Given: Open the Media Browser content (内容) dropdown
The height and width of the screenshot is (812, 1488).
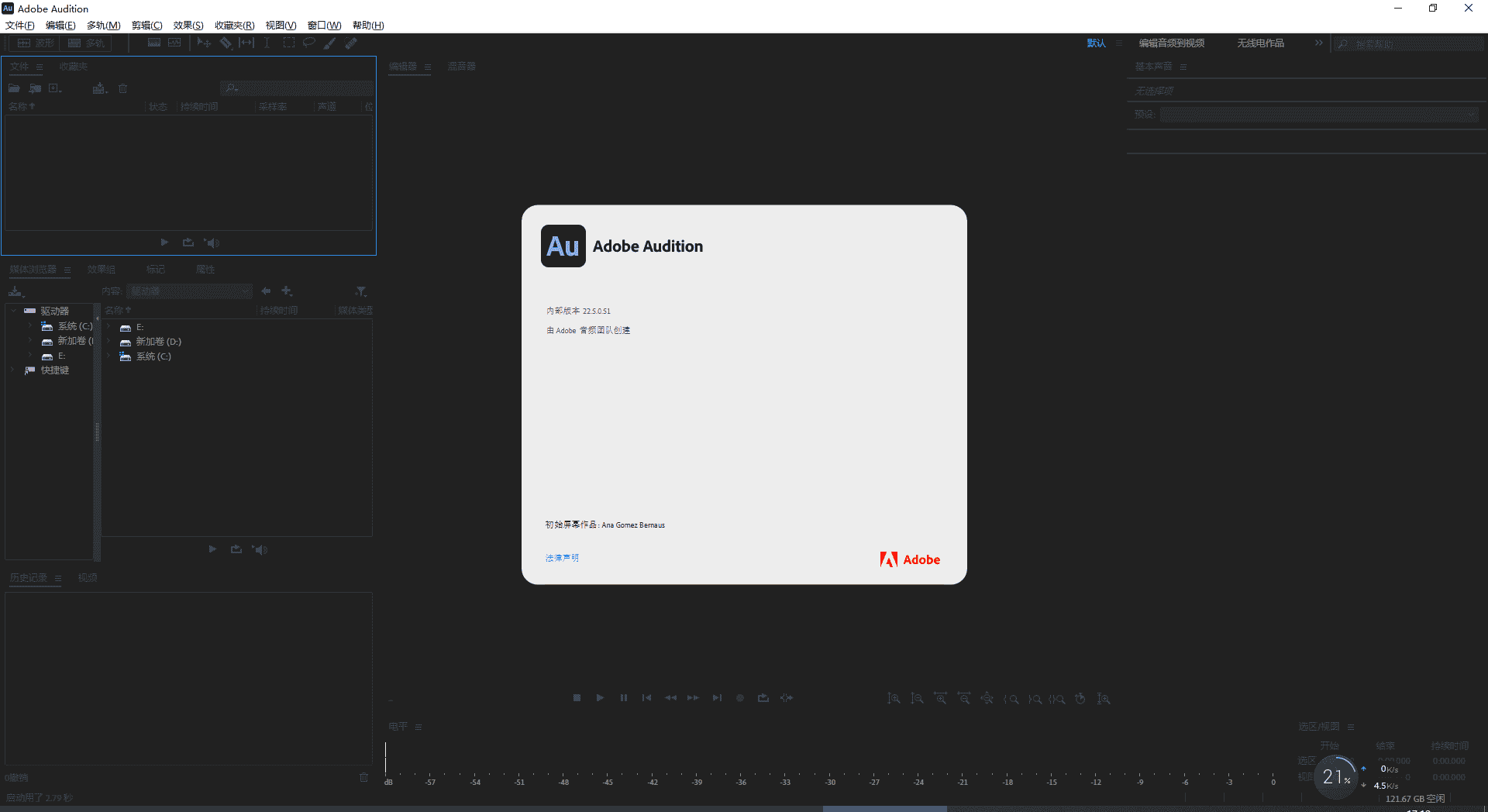Looking at the screenshot, I should (190, 291).
